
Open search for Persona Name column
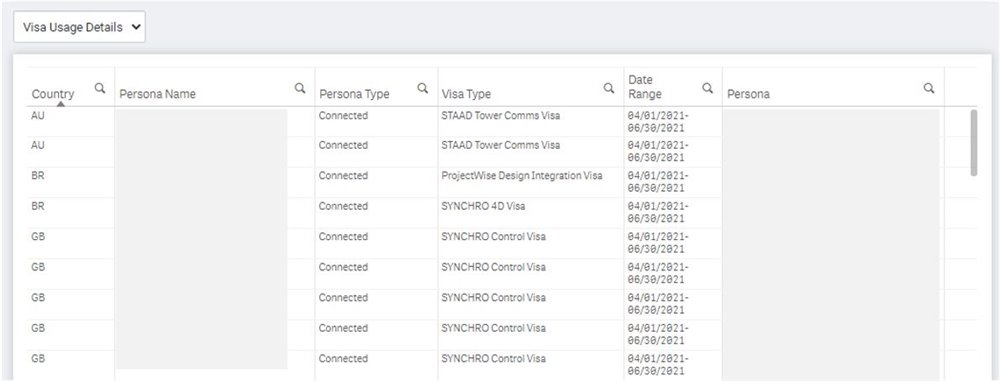[300, 88]
